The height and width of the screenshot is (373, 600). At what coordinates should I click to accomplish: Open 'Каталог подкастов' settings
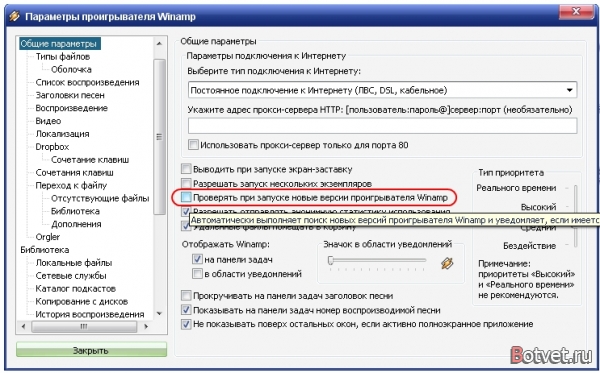pyautogui.click(x=75, y=288)
